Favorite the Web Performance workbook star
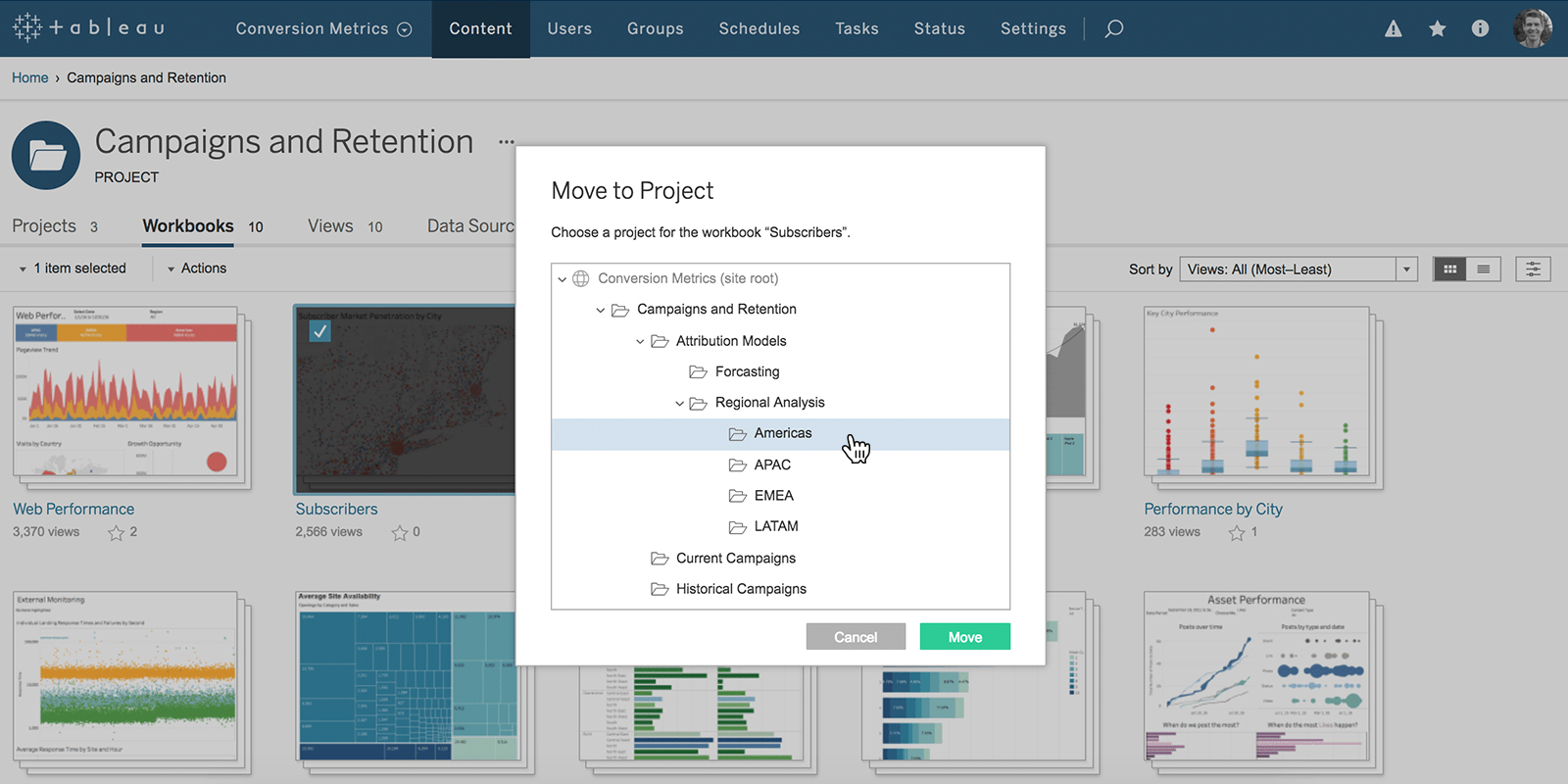This screenshot has width=1568, height=784. coord(116,532)
